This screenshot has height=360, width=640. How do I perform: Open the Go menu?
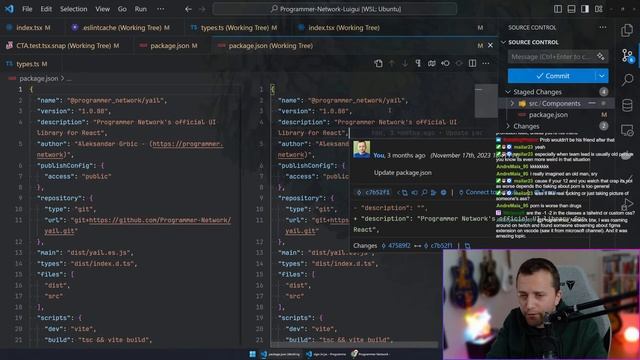point(122,9)
